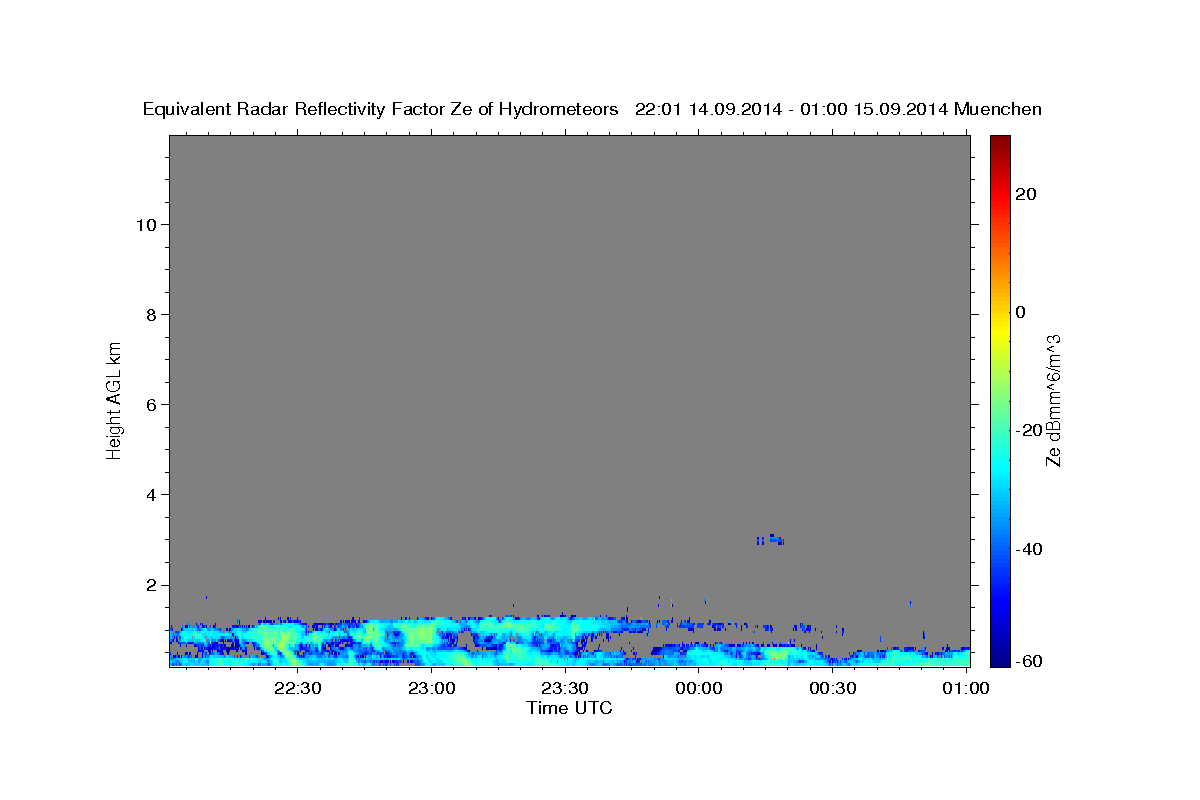Click the 23:30 time tick label
Image resolution: width=1200 pixels, height=800 pixels.
(x=565, y=688)
